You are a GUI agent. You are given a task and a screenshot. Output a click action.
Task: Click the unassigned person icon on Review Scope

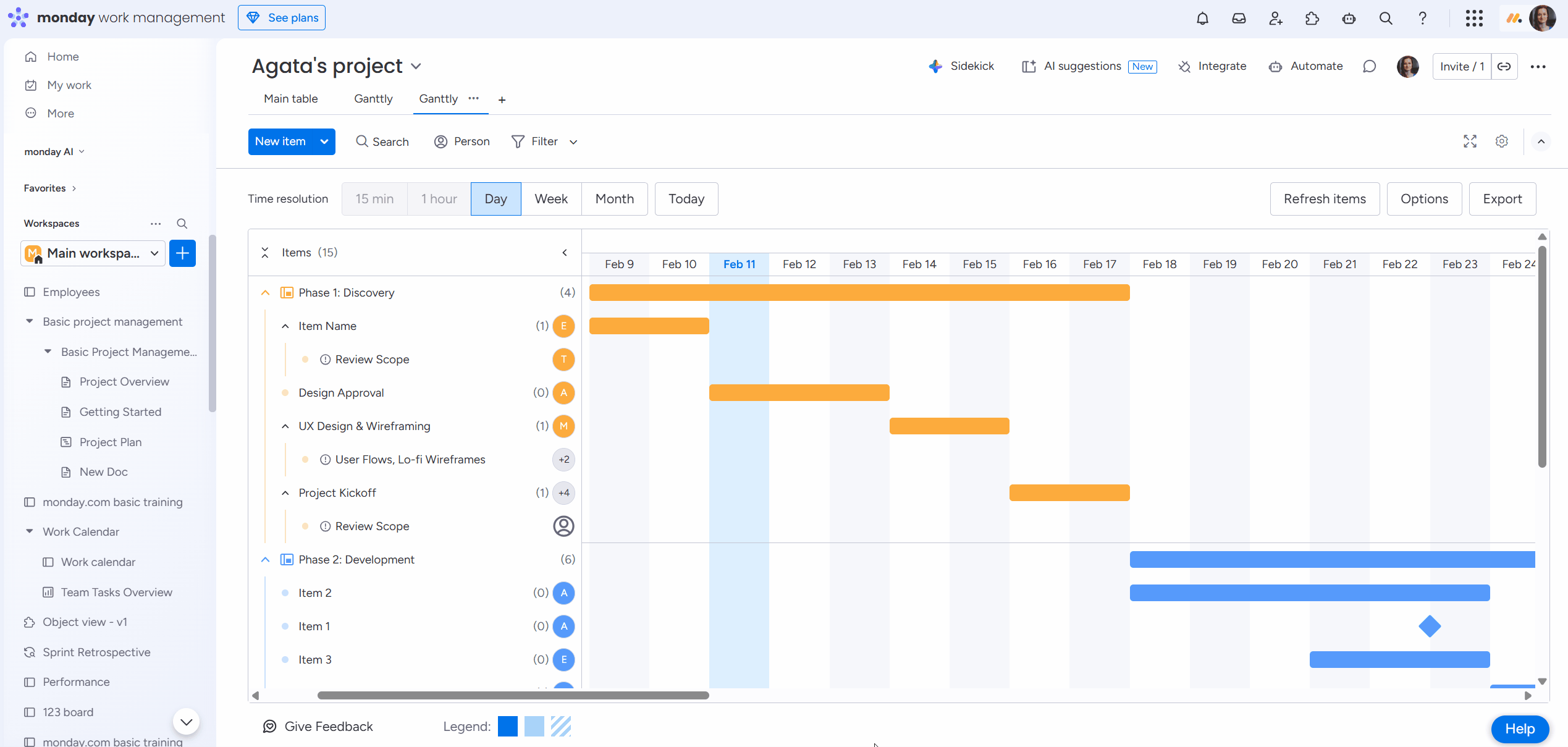click(563, 526)
